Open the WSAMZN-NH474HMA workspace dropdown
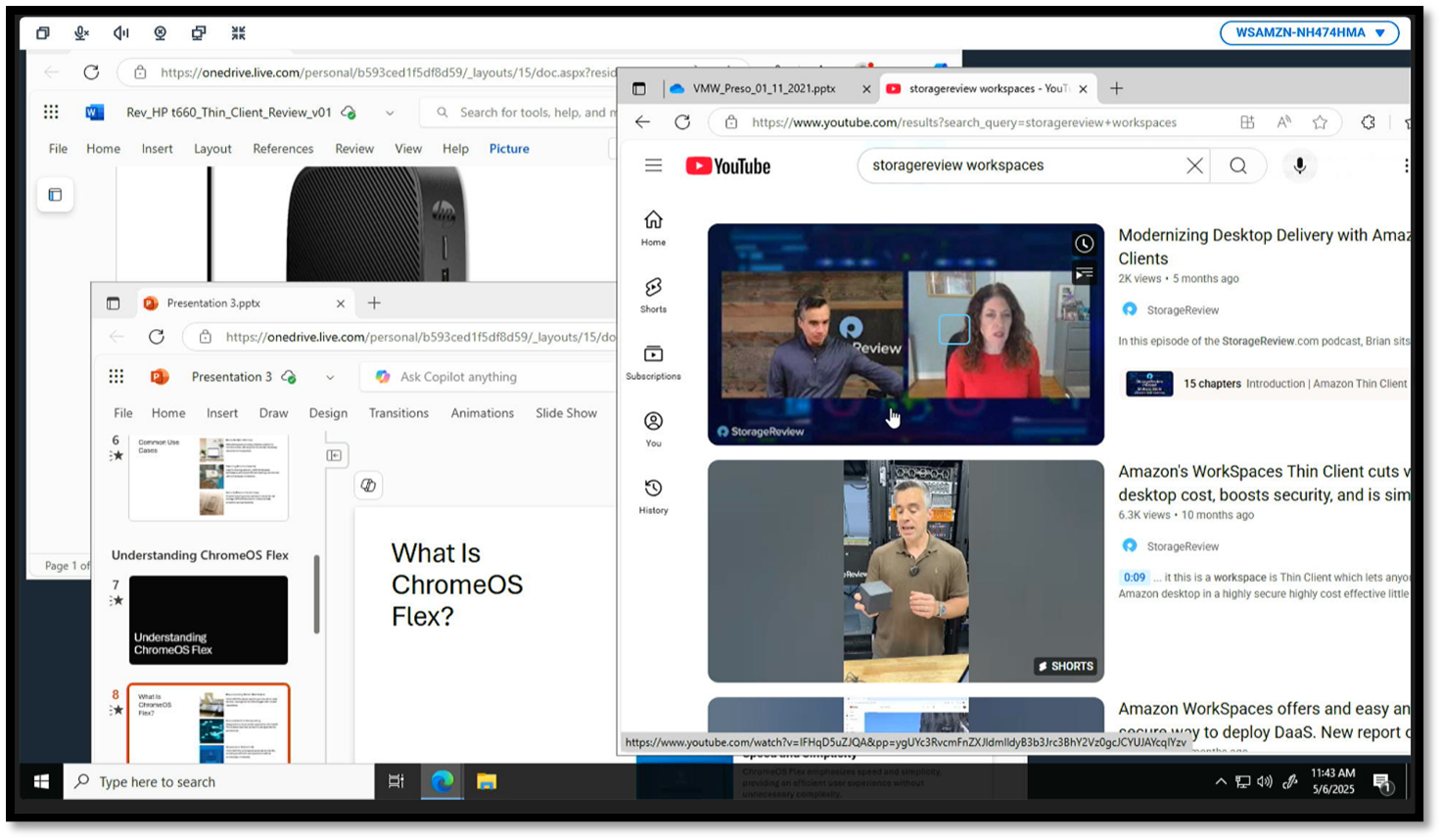Image resolution: width=1442 pixels, height=840 pixels. 1309,33
